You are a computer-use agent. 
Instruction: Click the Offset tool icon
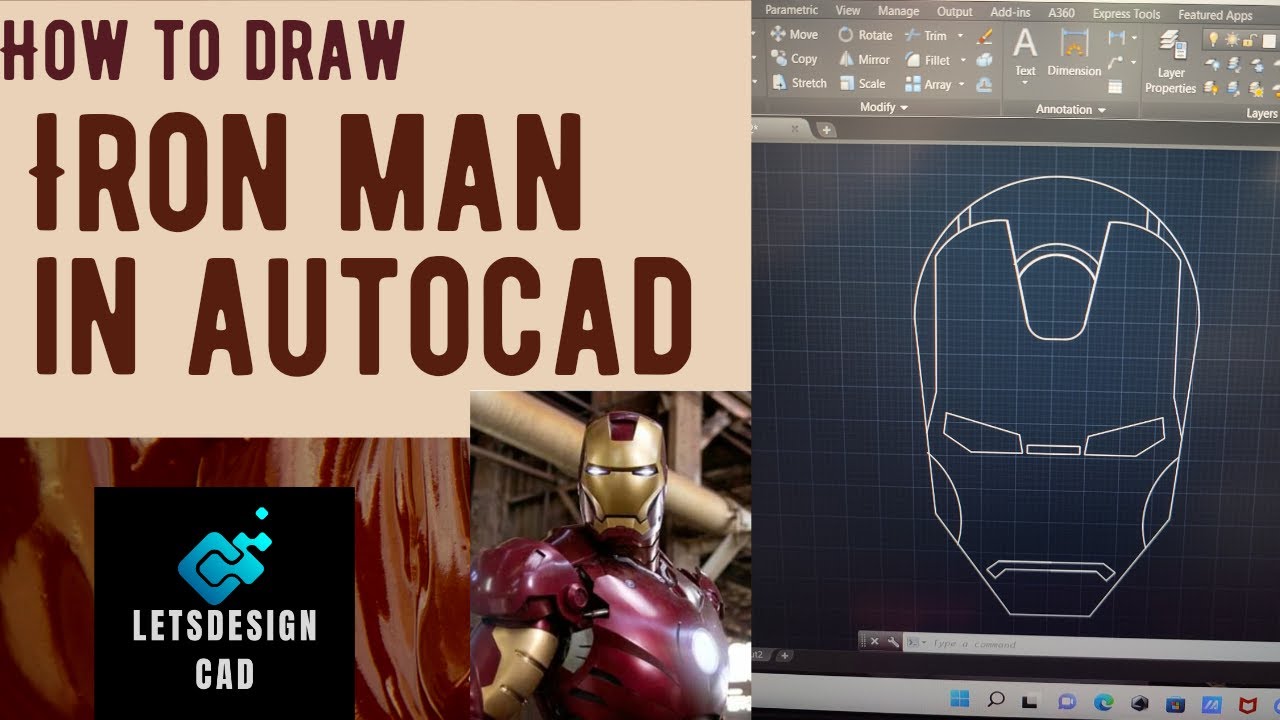coord(984,86)
